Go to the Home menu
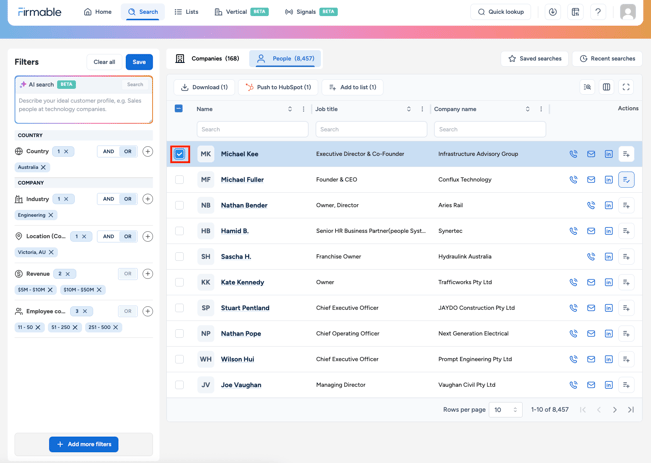The width and height of the screenshot is (651, 463). [x=98, y=12]
